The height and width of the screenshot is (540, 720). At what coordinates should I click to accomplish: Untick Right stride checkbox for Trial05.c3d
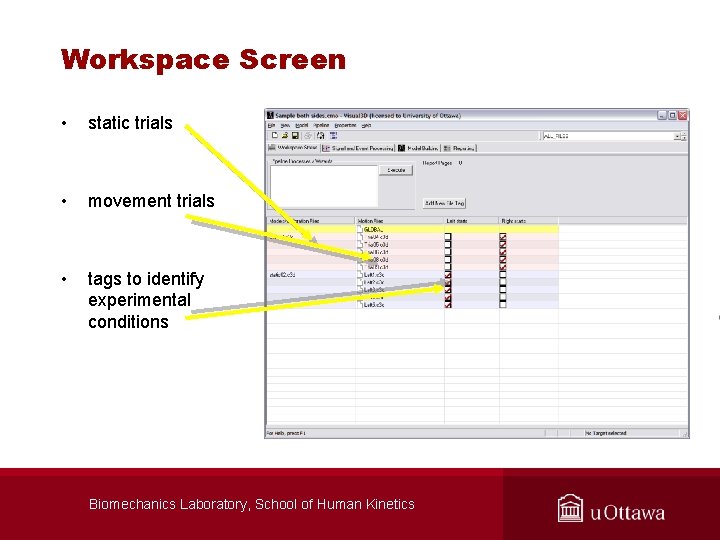tap(503, 244)
